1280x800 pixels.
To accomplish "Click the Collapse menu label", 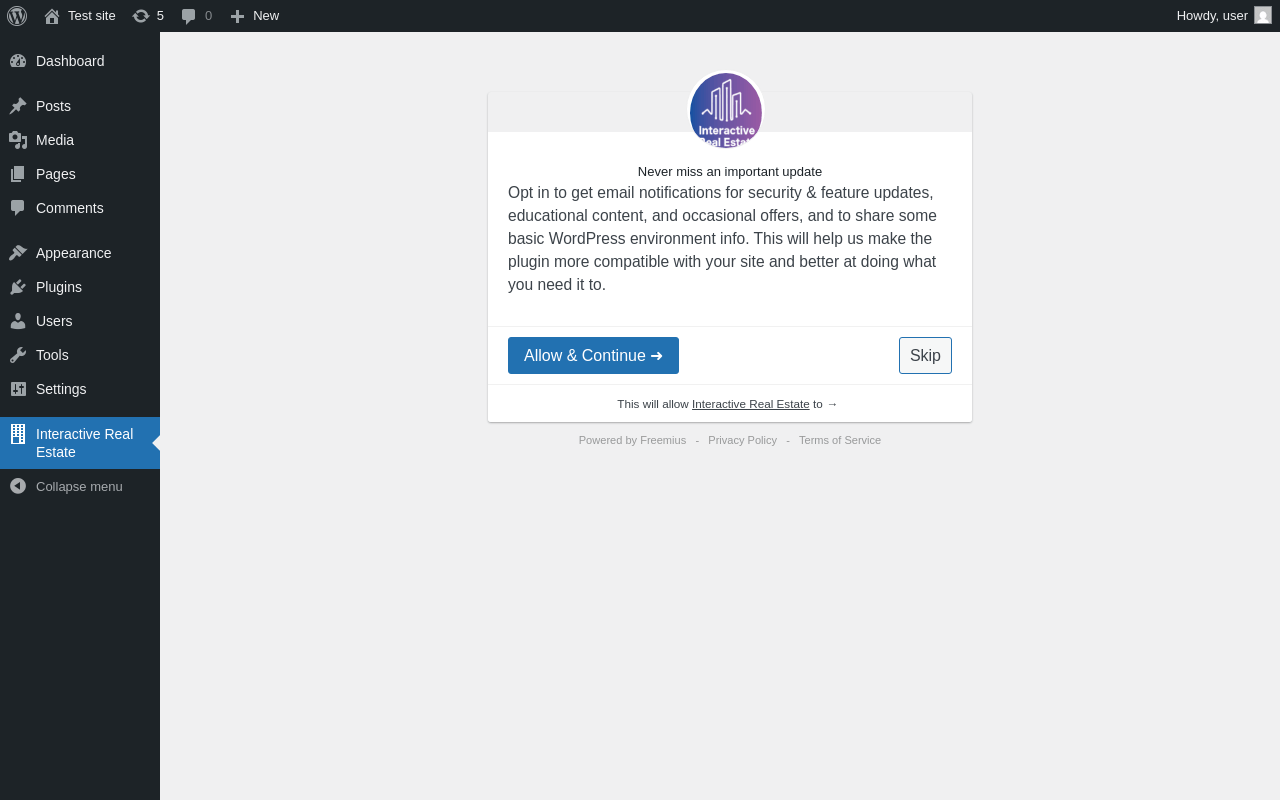I will coord(79,486).
